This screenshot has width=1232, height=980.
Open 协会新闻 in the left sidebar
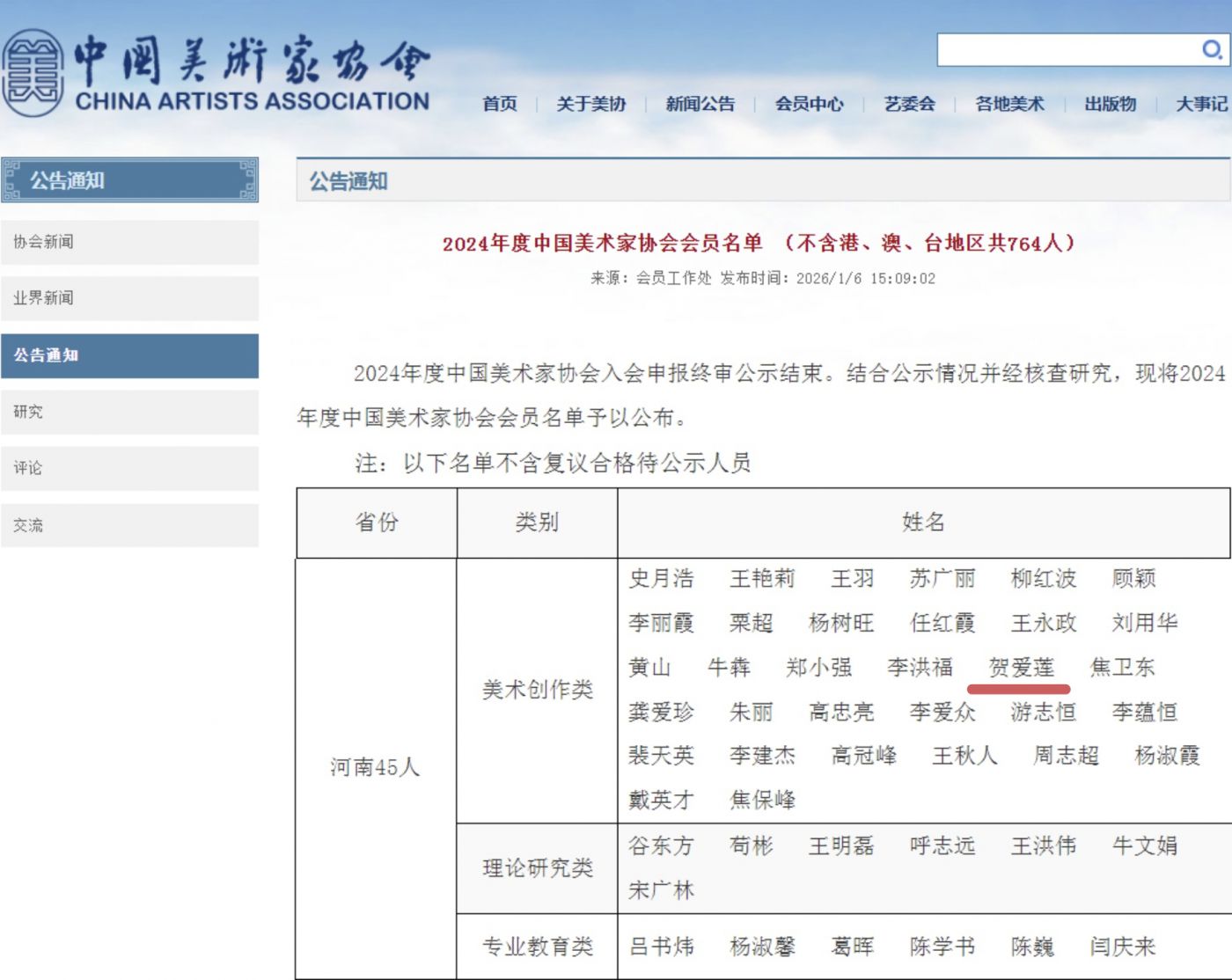click(129, 242)
